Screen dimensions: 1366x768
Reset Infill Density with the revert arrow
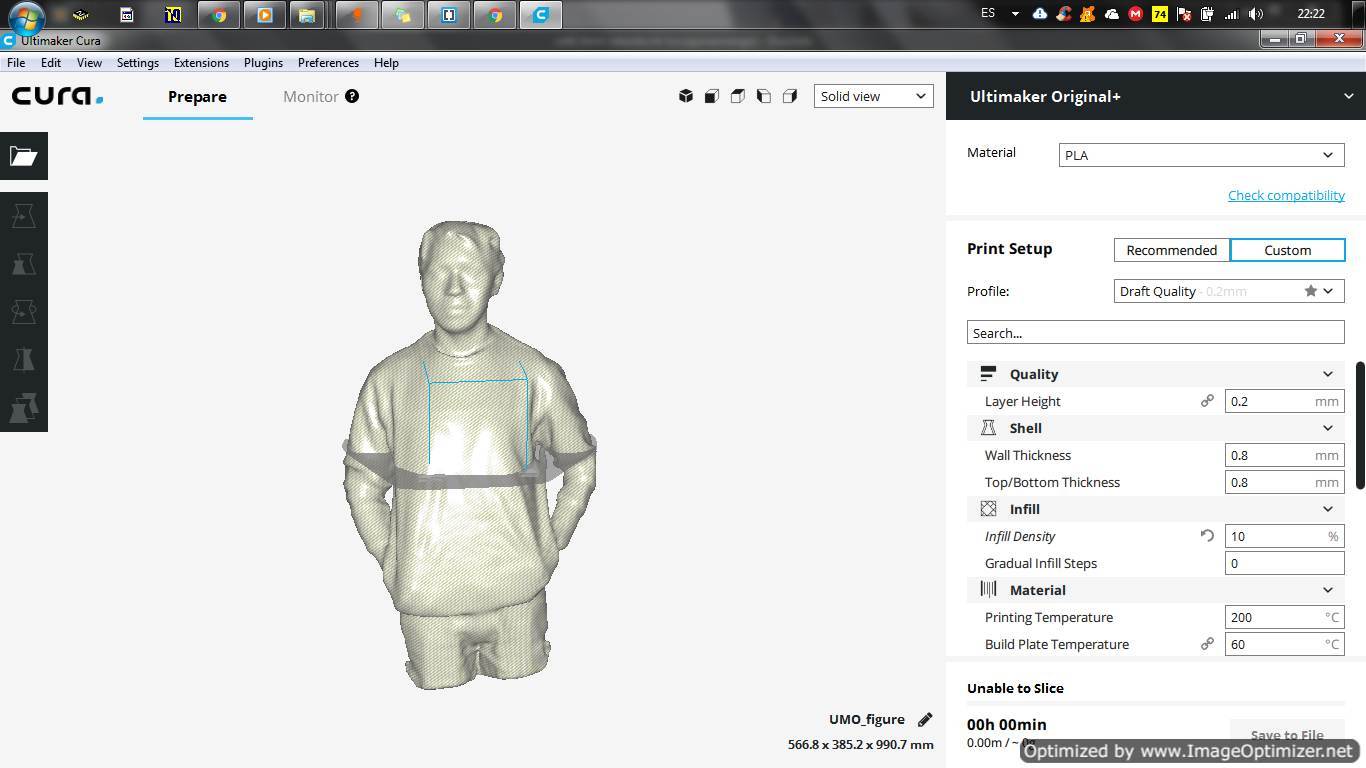pos(1207,536)
